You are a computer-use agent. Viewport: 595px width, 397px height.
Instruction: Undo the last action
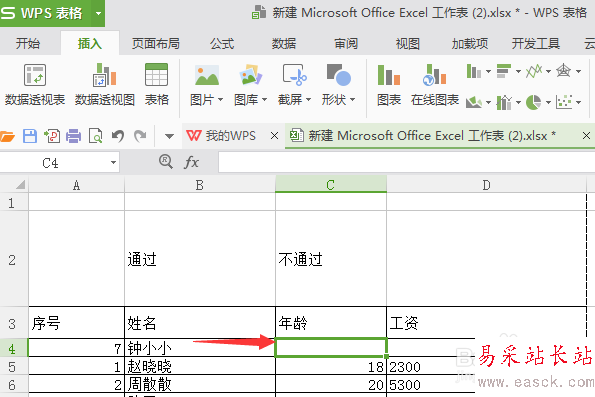click(118, 136)
